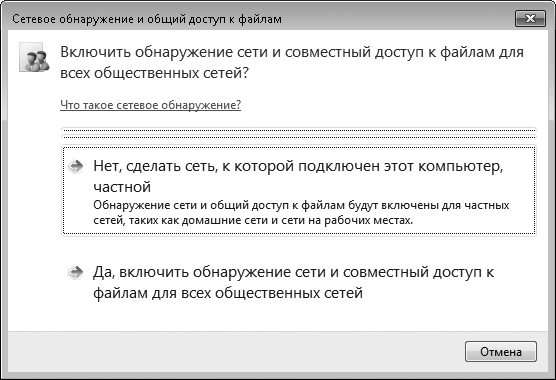The image size is (556, 380).
Task: Click the title bar "Сетевое обнаружение и общий доступ"
Action: 147,19
